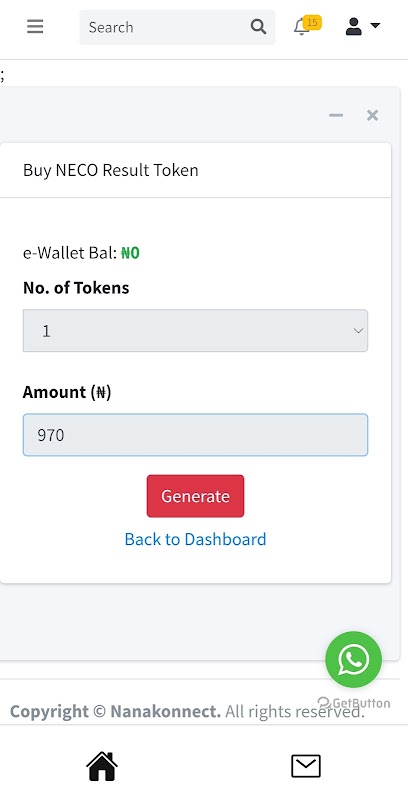Click the Generate button
Viewport: 408px width, 800px height.
pyautogui.click(x=195, y=496)
